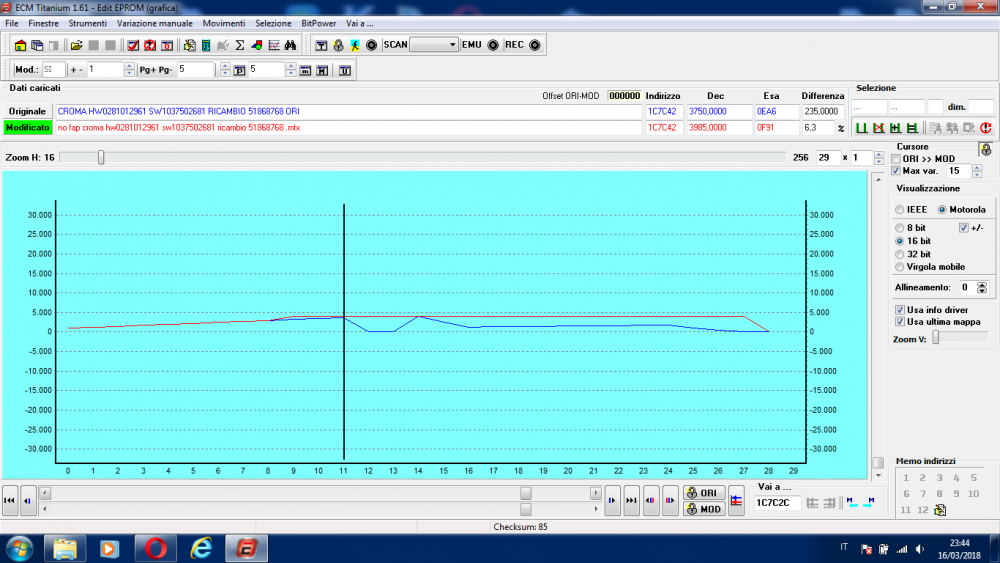Click the P page button icon
The height and width of the screenshot is (563, 1000).
coord(239,70)
